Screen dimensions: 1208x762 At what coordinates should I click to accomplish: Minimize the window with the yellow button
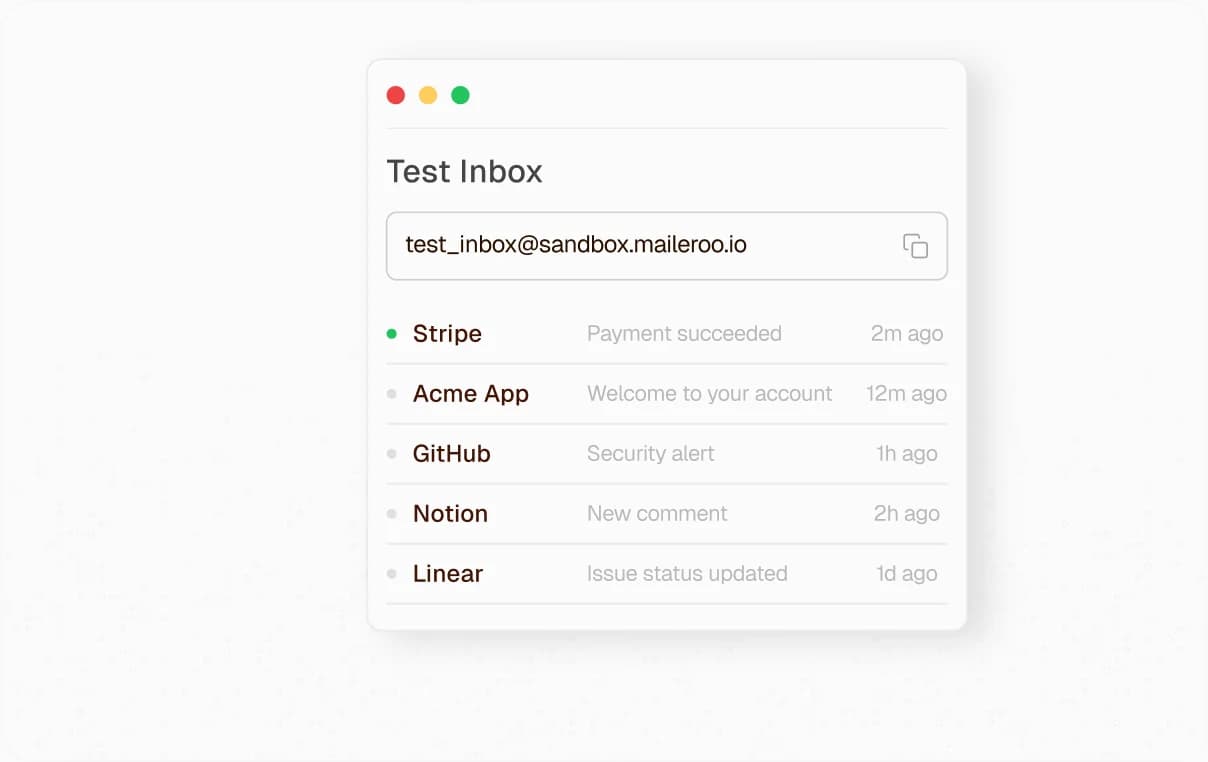(x=428, y=95)
